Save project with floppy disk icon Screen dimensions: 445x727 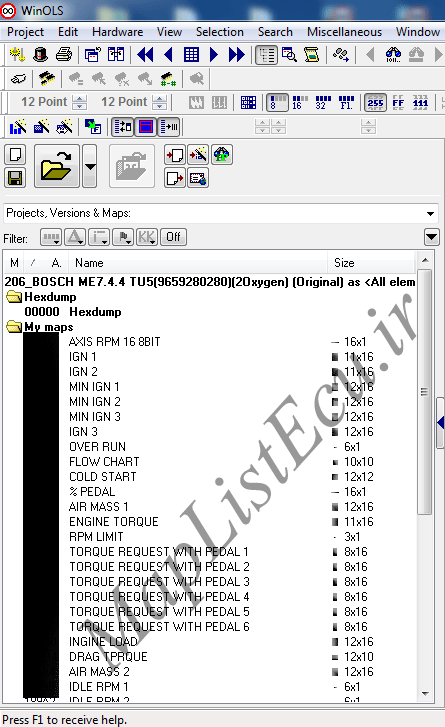click(15, 178)
